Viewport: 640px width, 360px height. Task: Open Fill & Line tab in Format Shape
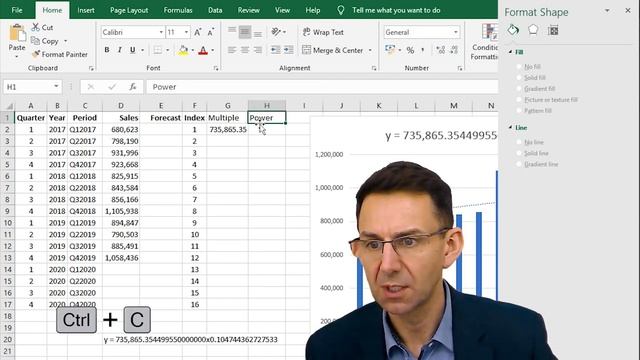[x=513, y=30]
